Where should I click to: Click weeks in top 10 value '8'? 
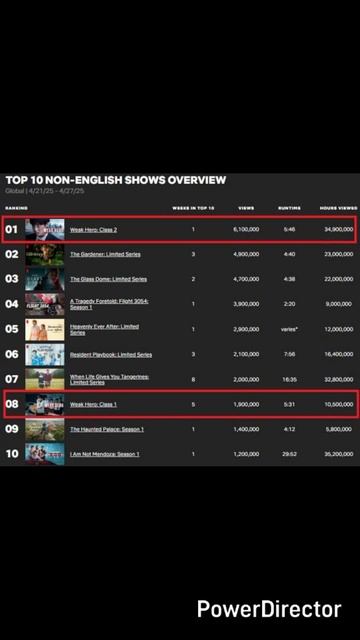193,380
